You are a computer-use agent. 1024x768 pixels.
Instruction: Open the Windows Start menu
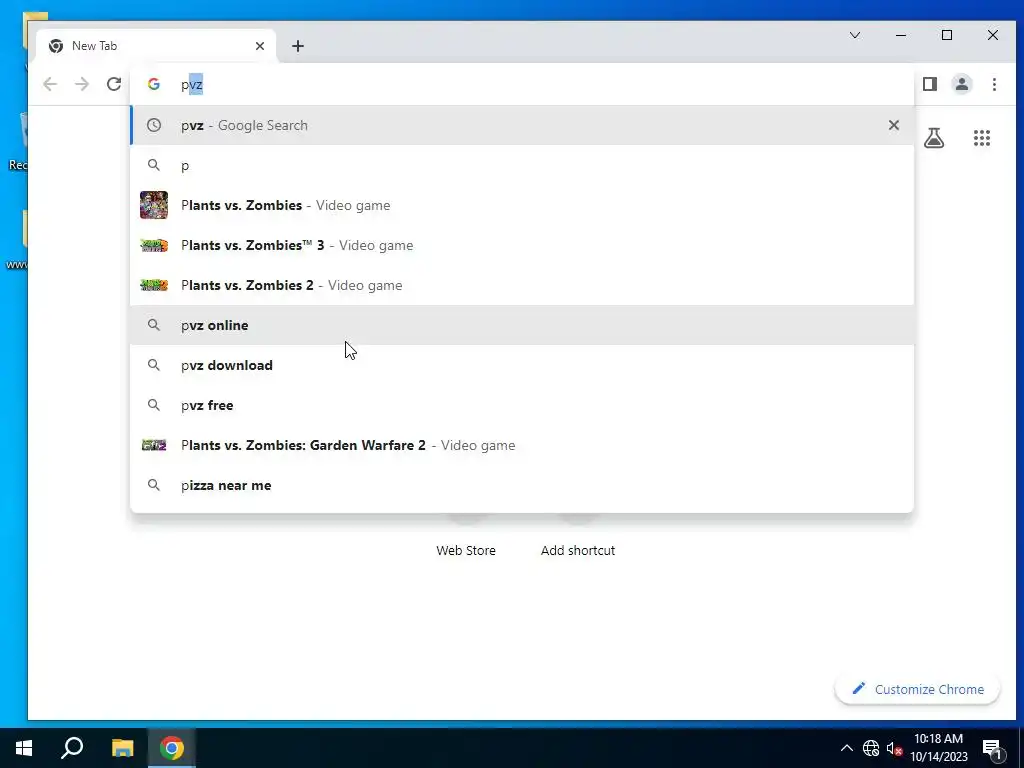click(x=24, y=748)
